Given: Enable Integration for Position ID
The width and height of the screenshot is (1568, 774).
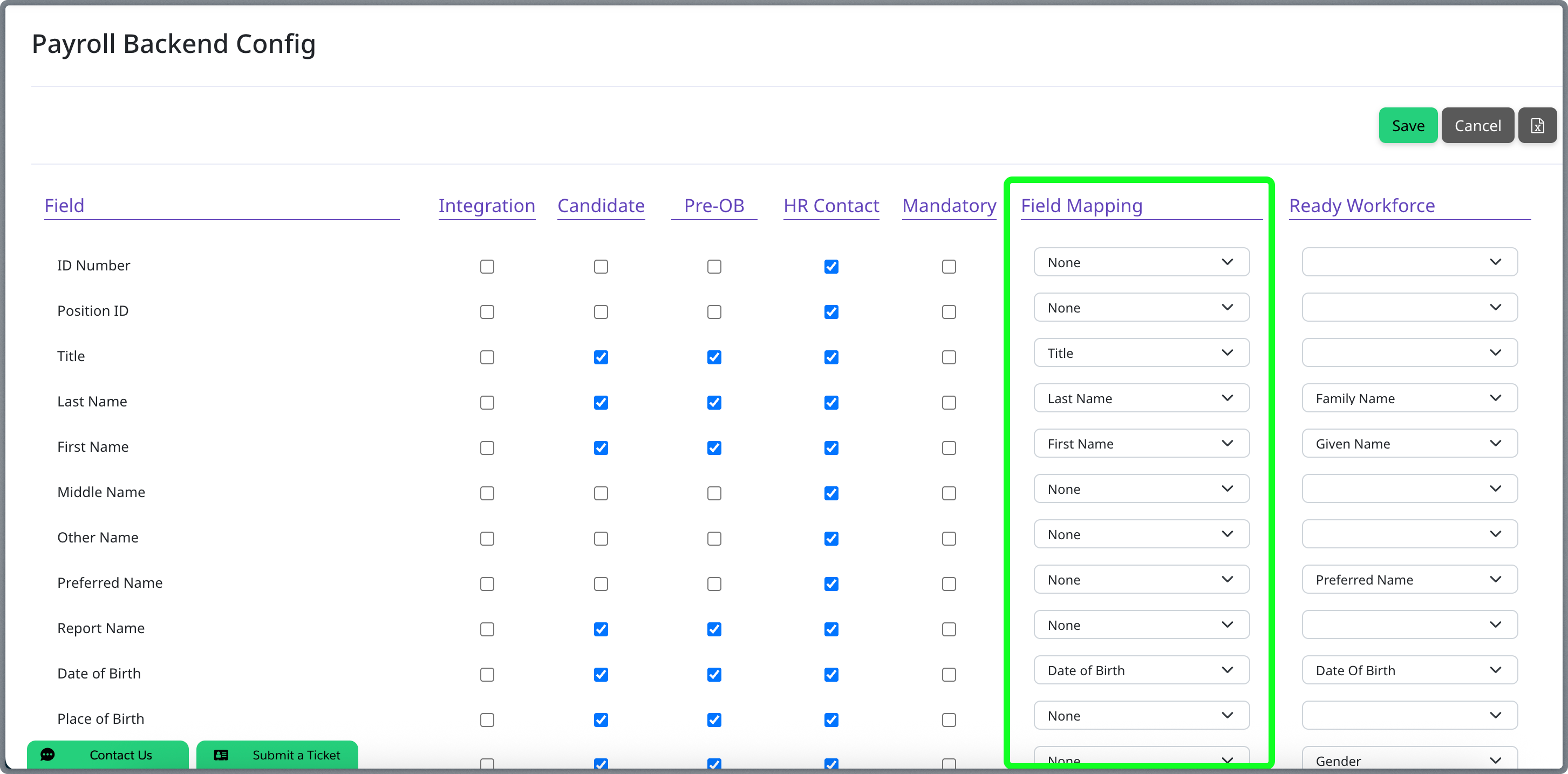Looking at the screenshot, I should pyautogui.click(x=486, y=312).
